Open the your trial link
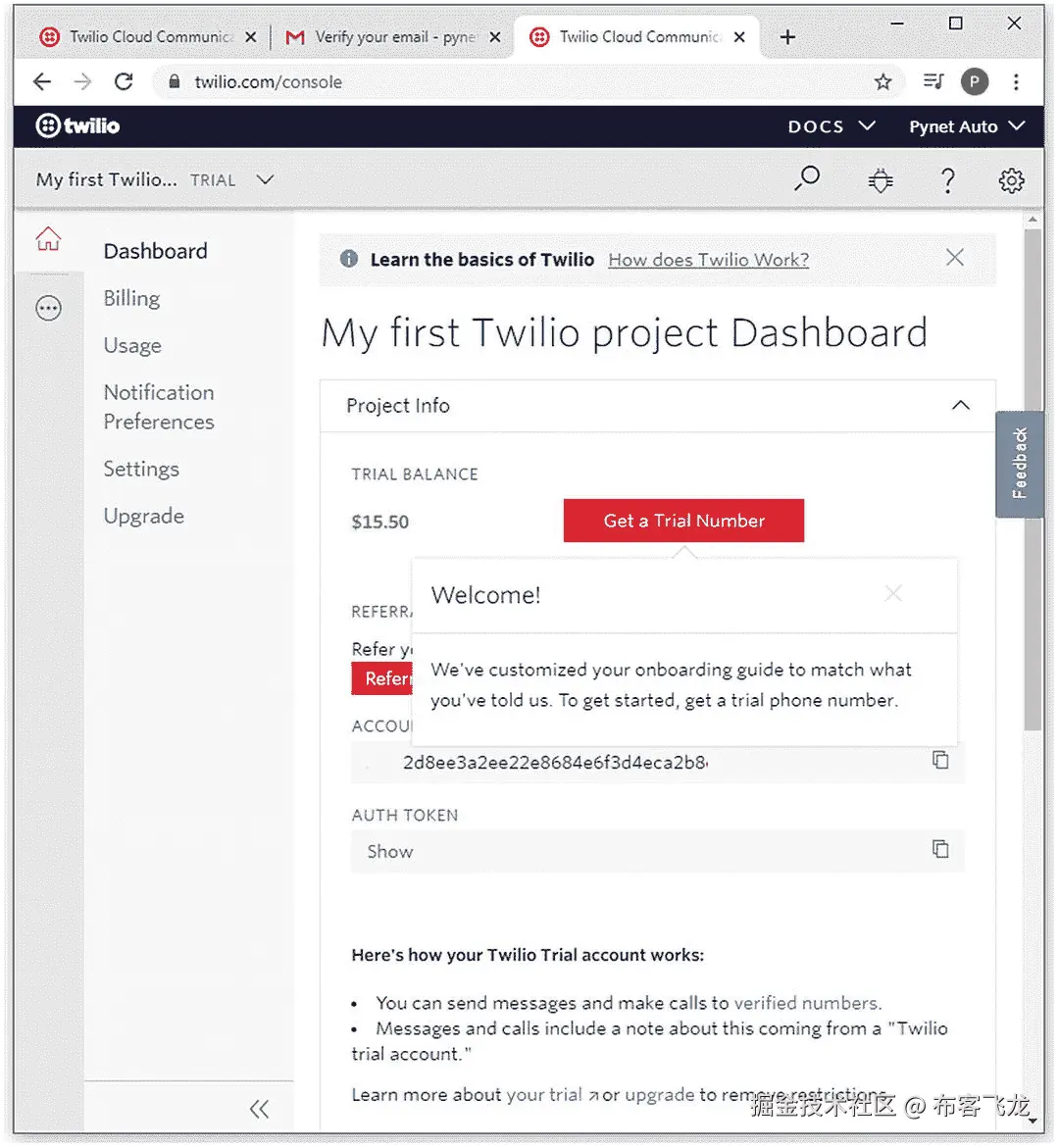The width and height of the screenshot is (1059, 1148). pos(551,1094)
